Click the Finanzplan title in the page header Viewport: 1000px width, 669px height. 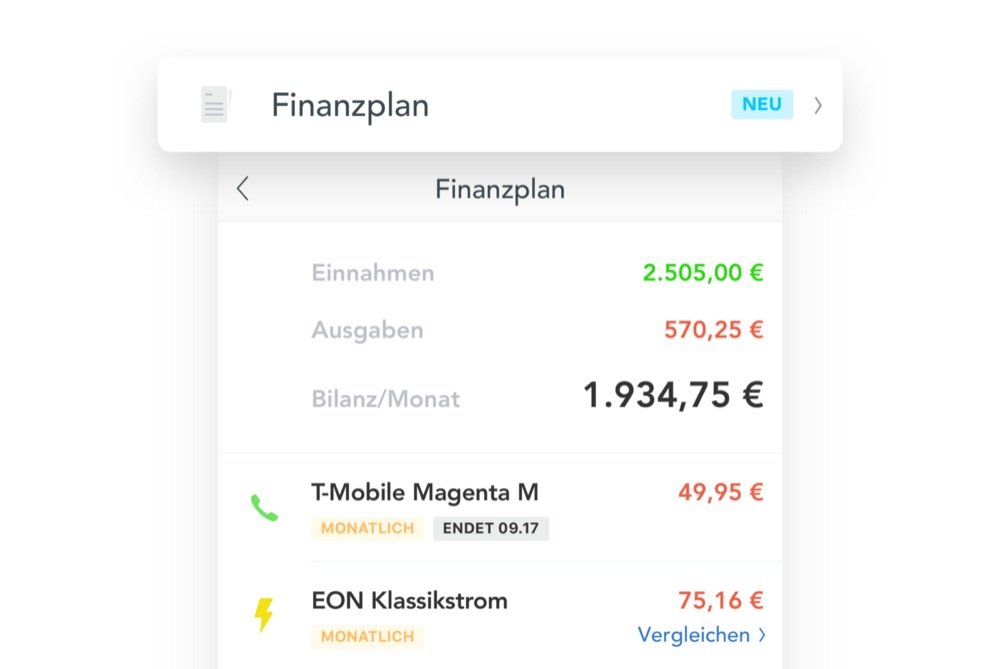click(x=500, y=189)
